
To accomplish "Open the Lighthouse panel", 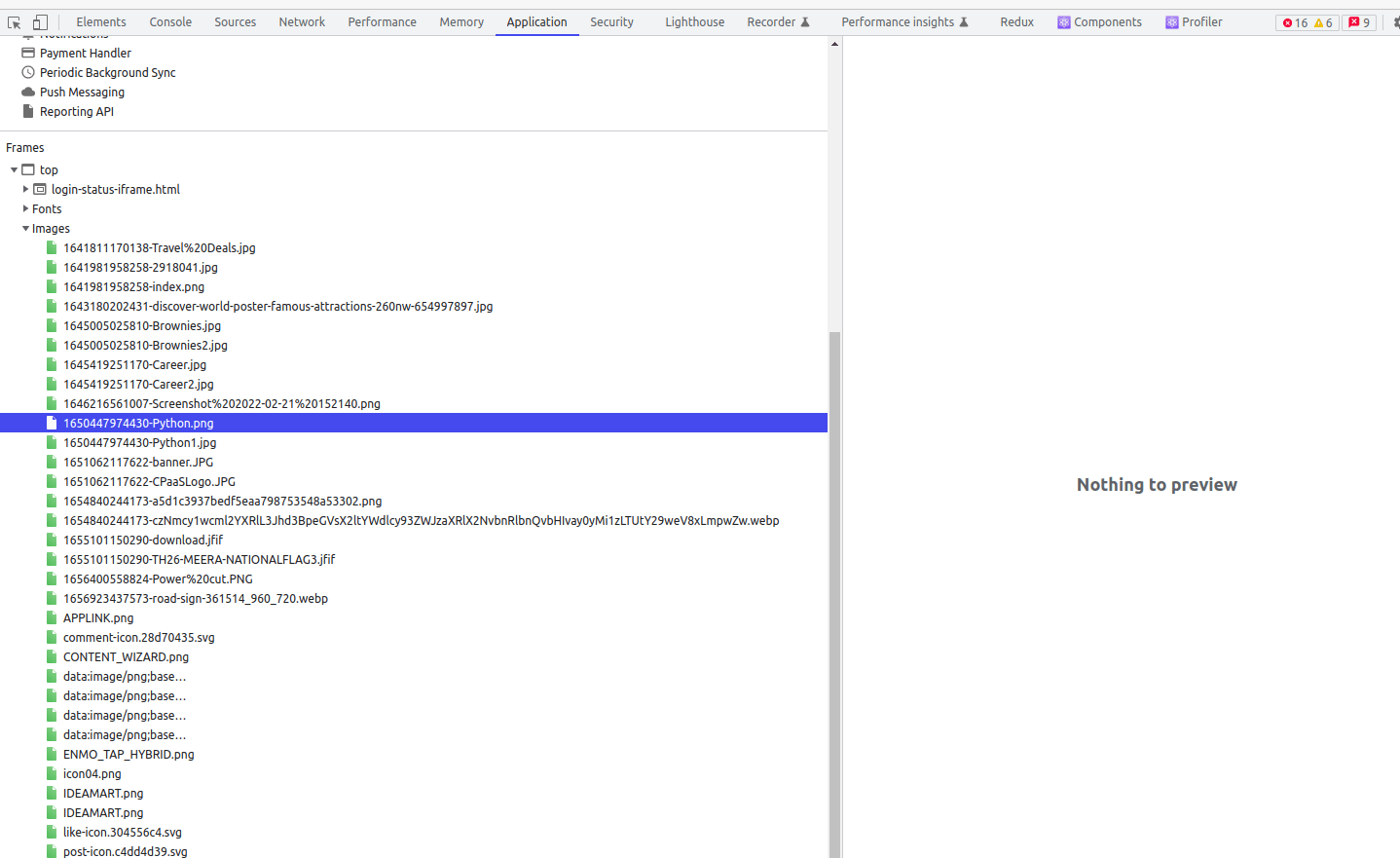I will [x=694, y=21].
